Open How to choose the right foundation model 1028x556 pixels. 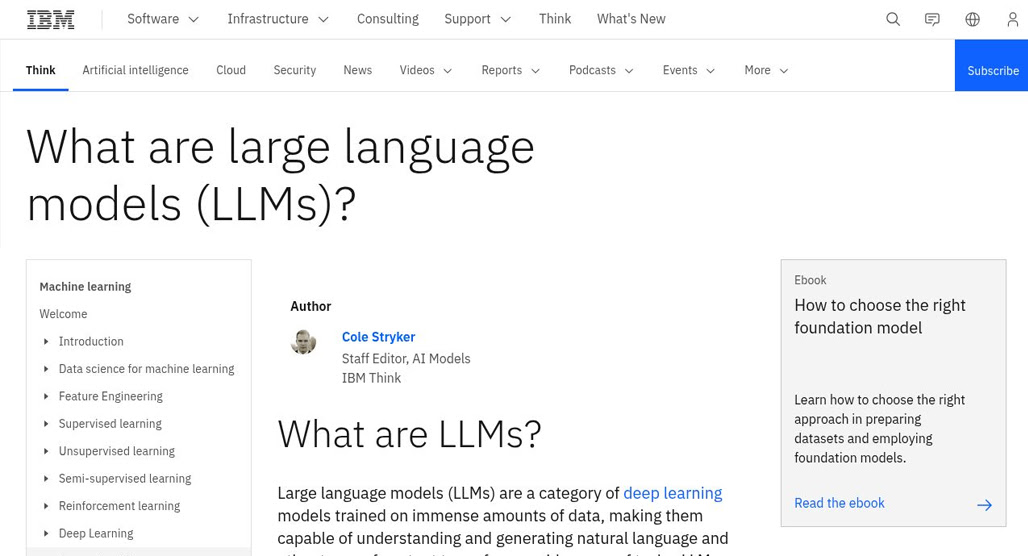coord(879,317)
